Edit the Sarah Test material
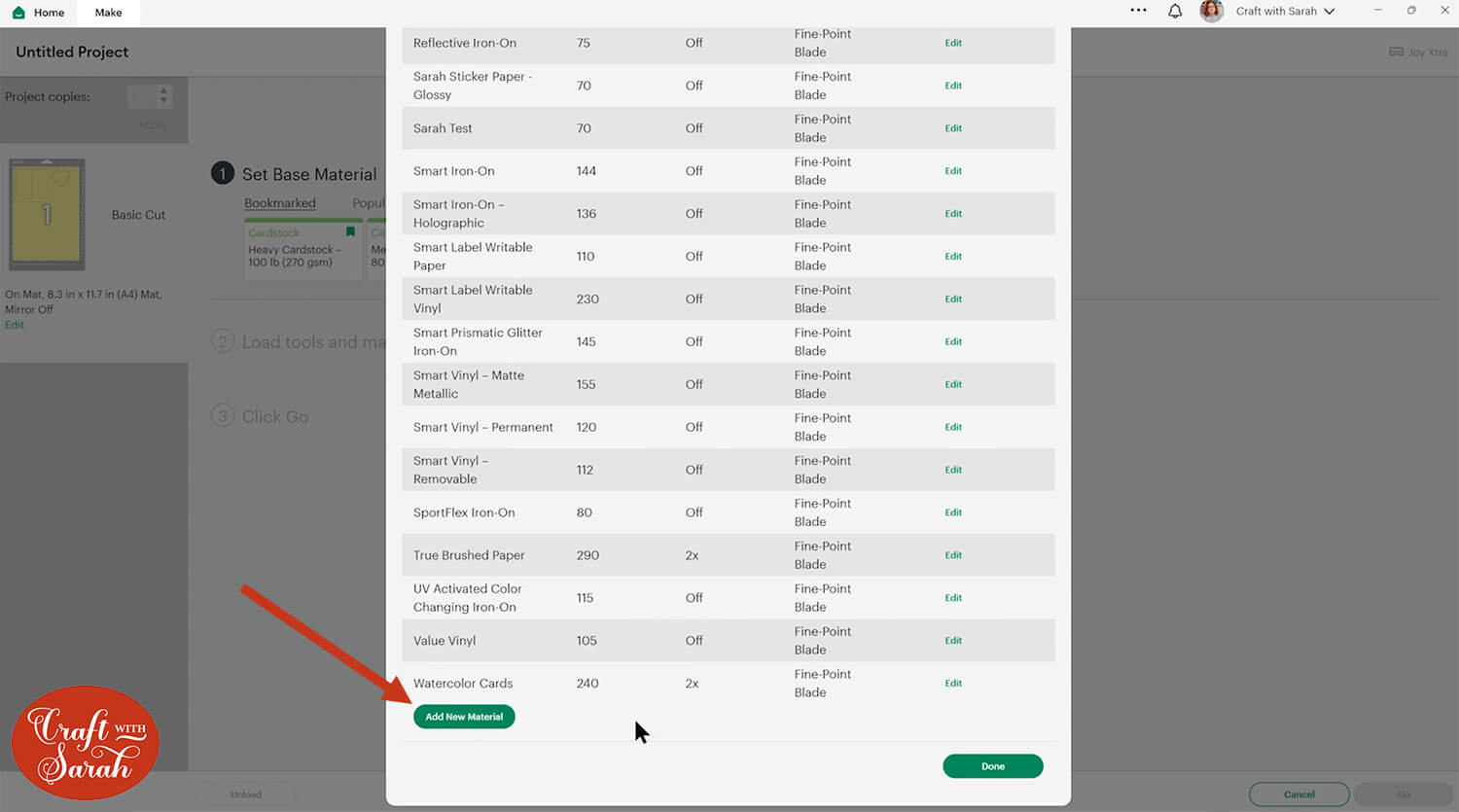 pos(953,128)
